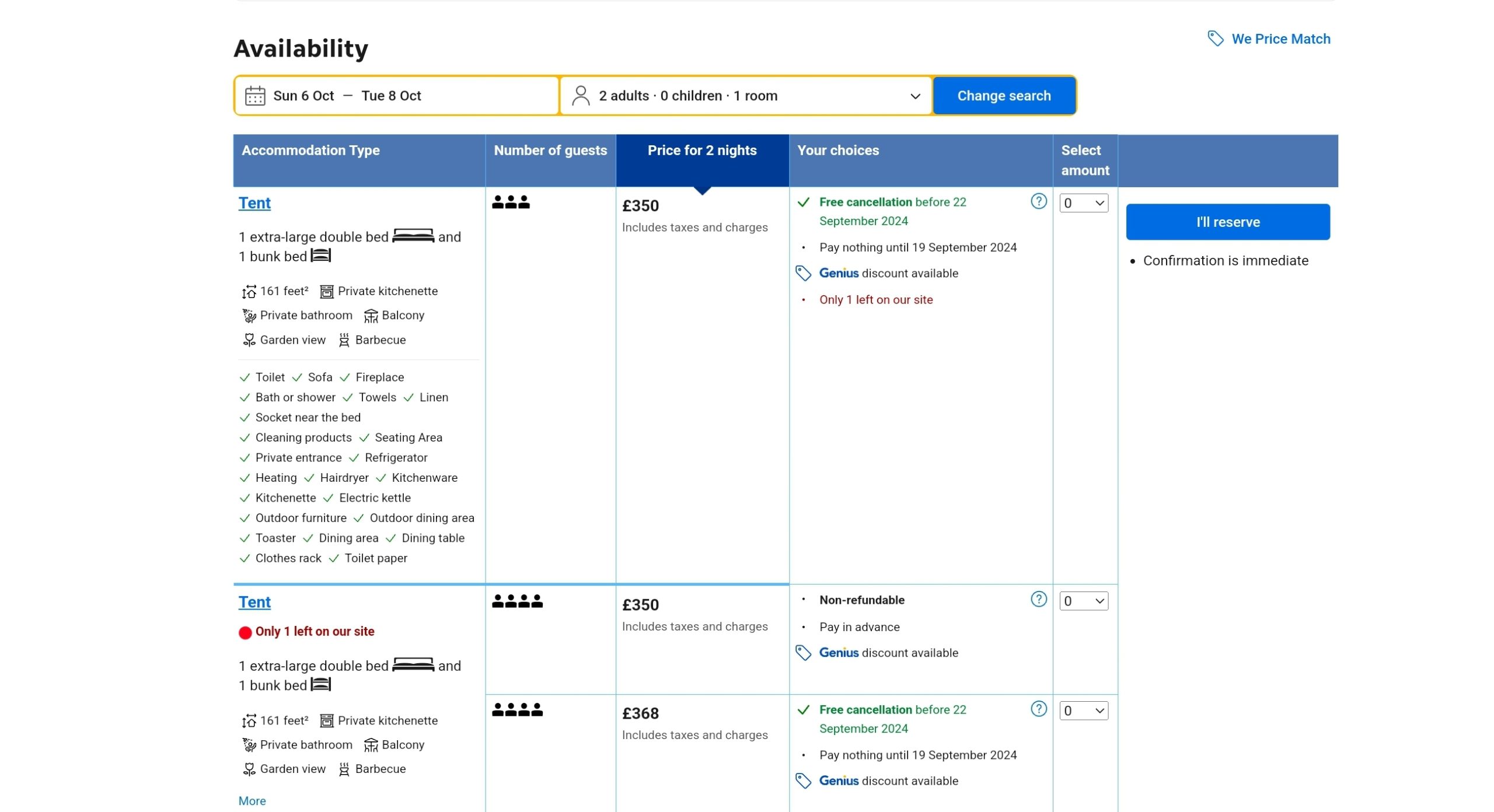The image size is (1494, 812).
Task: Click Genius tag icon in £368 row
Action: click(x=804, y=780)
